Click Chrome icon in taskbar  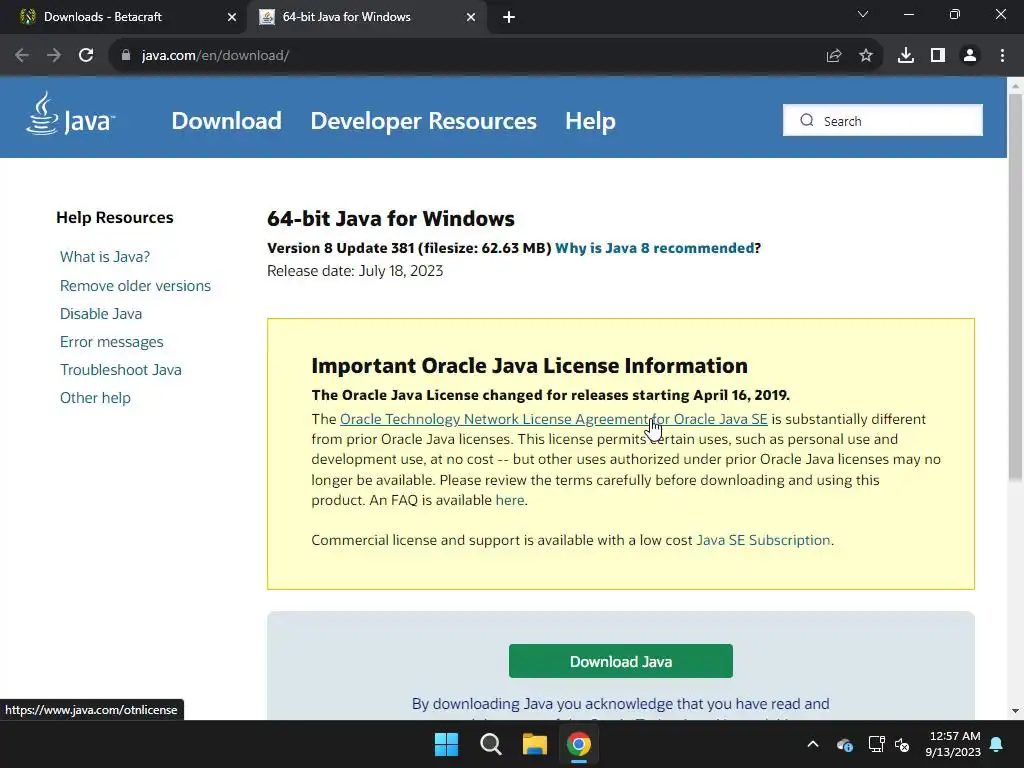click(579, 744)
